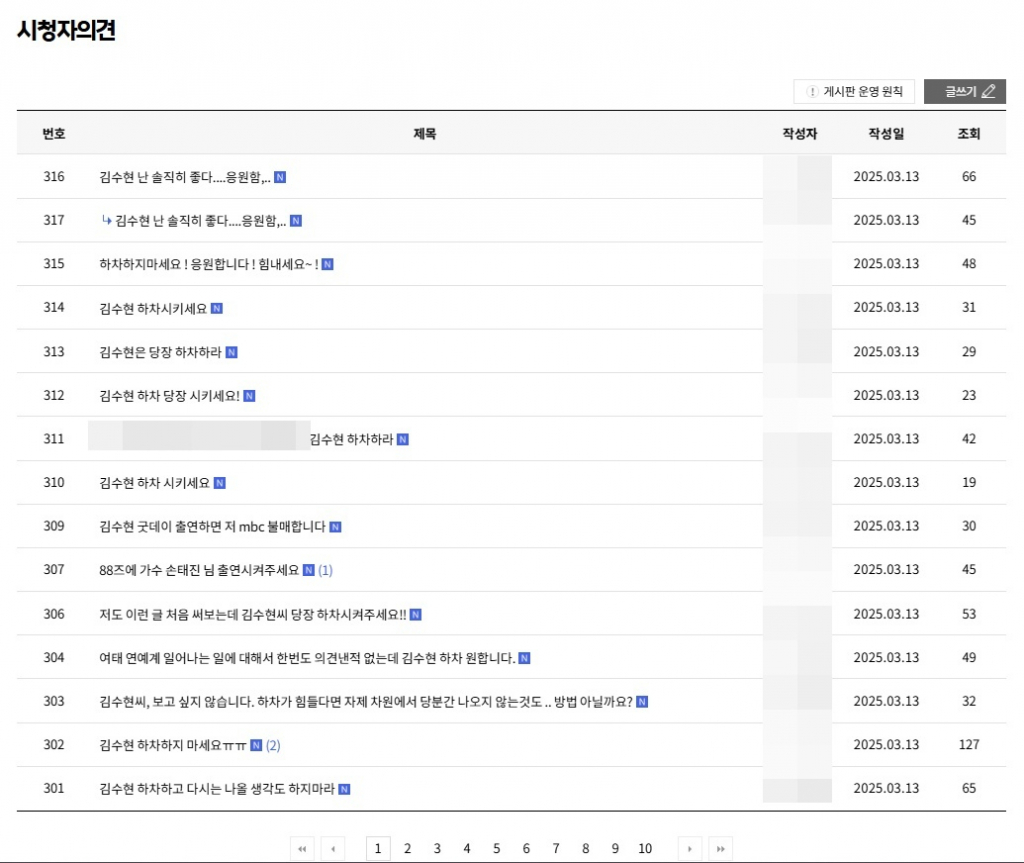
Task: Click the 작성일 column header
Action: [x=885, y=133]
